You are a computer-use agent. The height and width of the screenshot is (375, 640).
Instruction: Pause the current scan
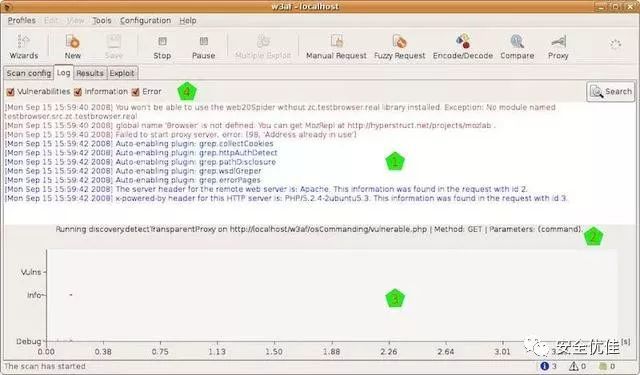coord(203,47)
